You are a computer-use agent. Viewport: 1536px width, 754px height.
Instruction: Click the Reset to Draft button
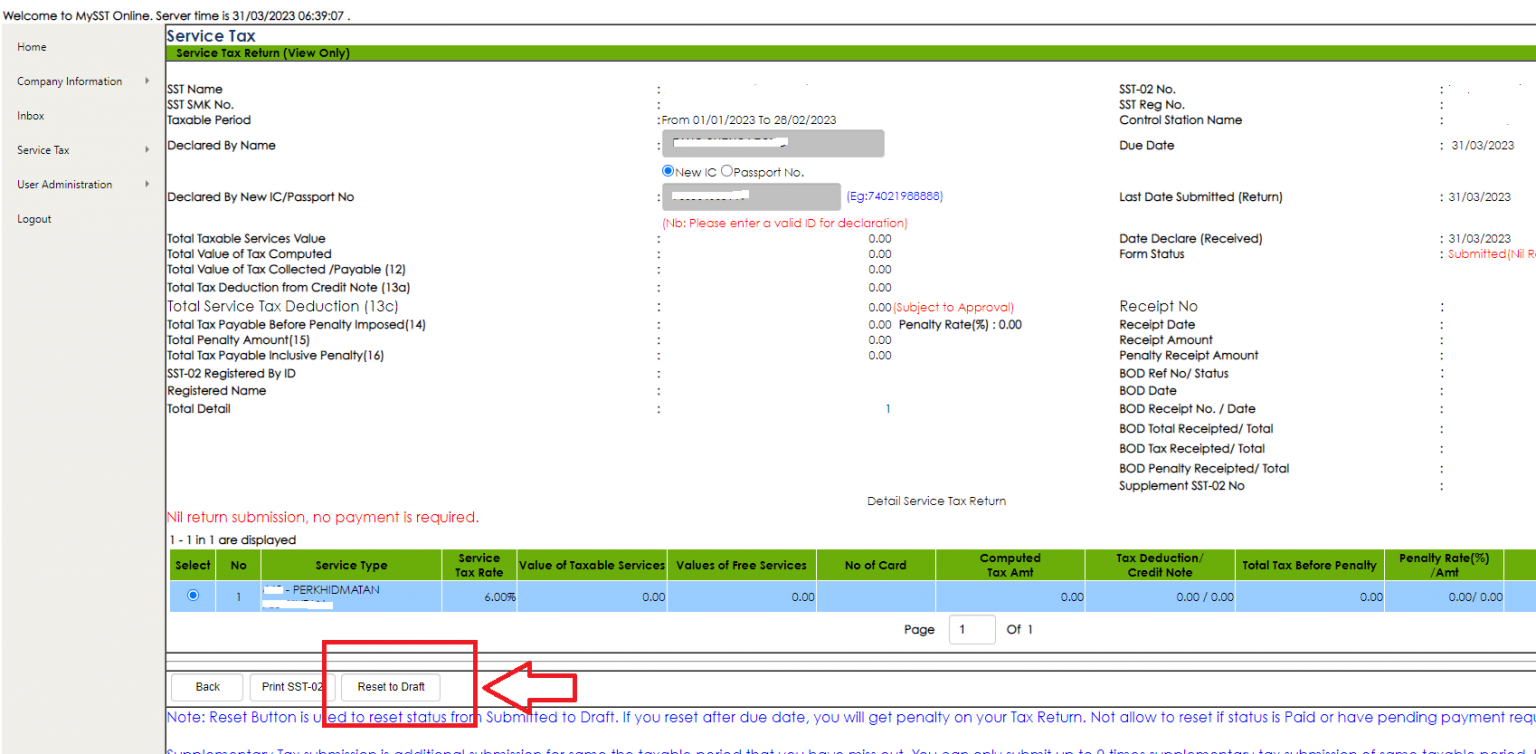pyautogui.click(x=389, y=687)
